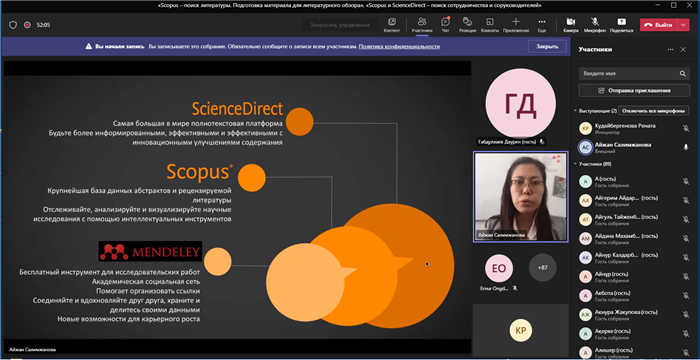Click АС avatar of Айжан Салимжанова in list
The height and width of the screenshot is (360, 700).
coord(585,147)
